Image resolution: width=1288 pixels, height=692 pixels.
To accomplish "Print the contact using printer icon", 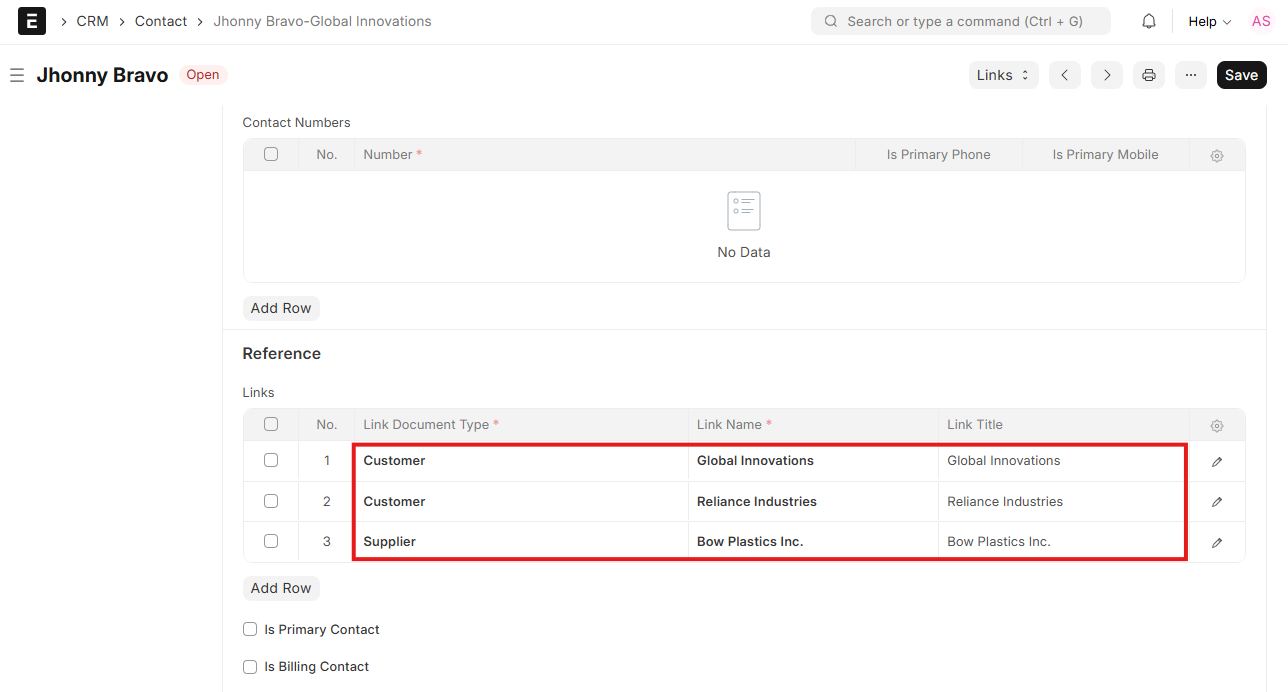I will pos(1149,75).
